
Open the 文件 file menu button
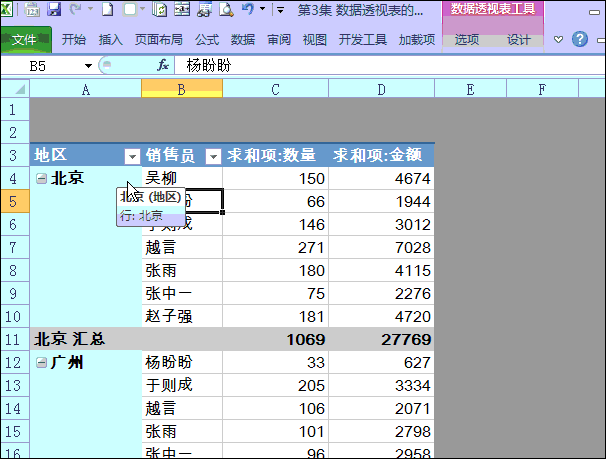[26, 39]
